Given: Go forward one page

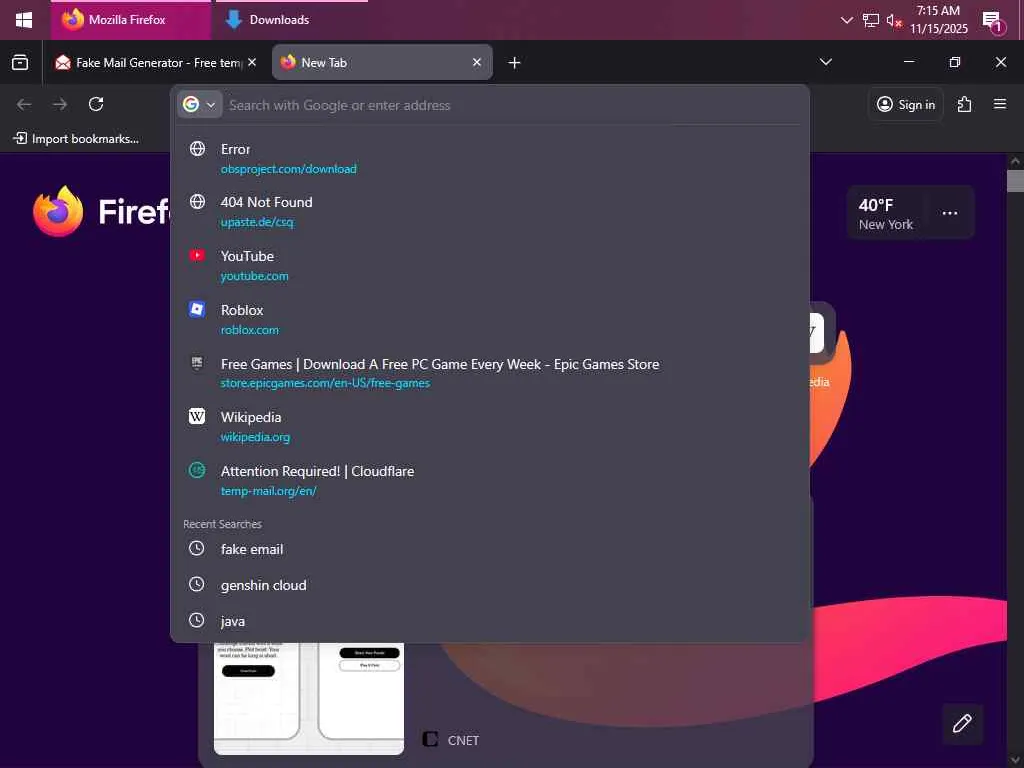Looking at the screenshot, I should (x=59, y=104).
